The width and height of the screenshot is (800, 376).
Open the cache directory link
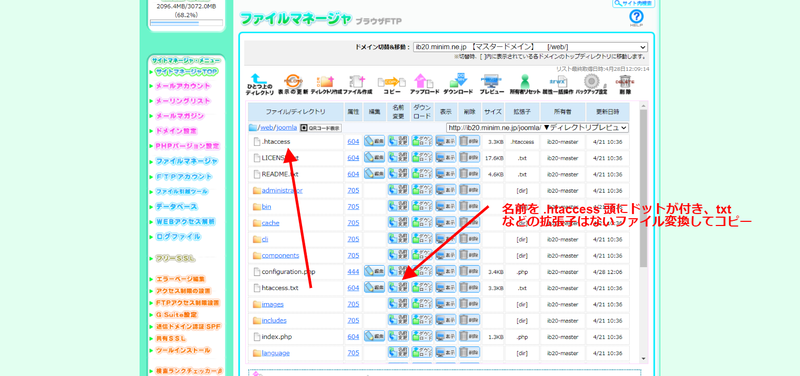[x=270, y=223]
